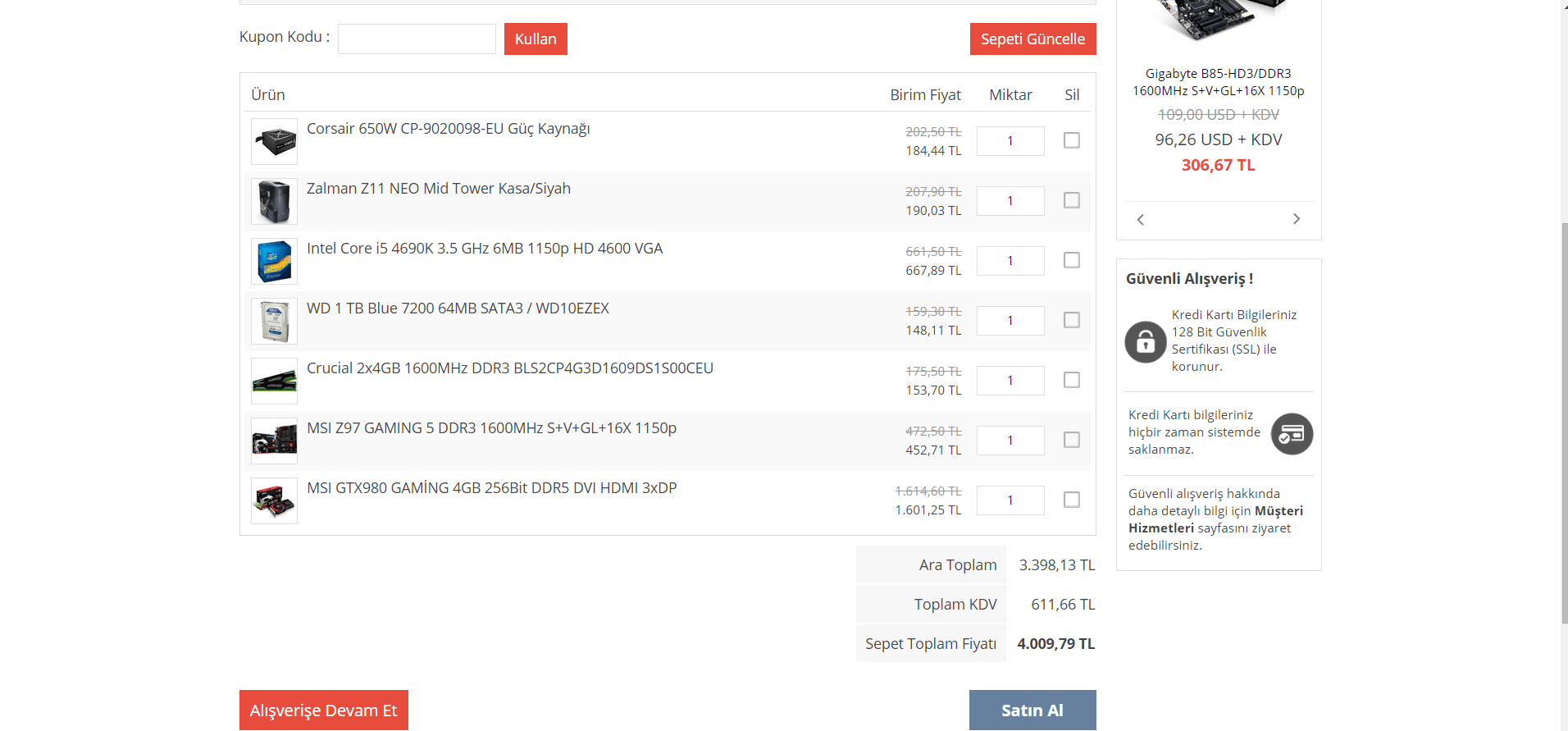Check delete box for Corsair 650W
The height and width of the screenshot is (731, 1568).
tap(1071, 140)
